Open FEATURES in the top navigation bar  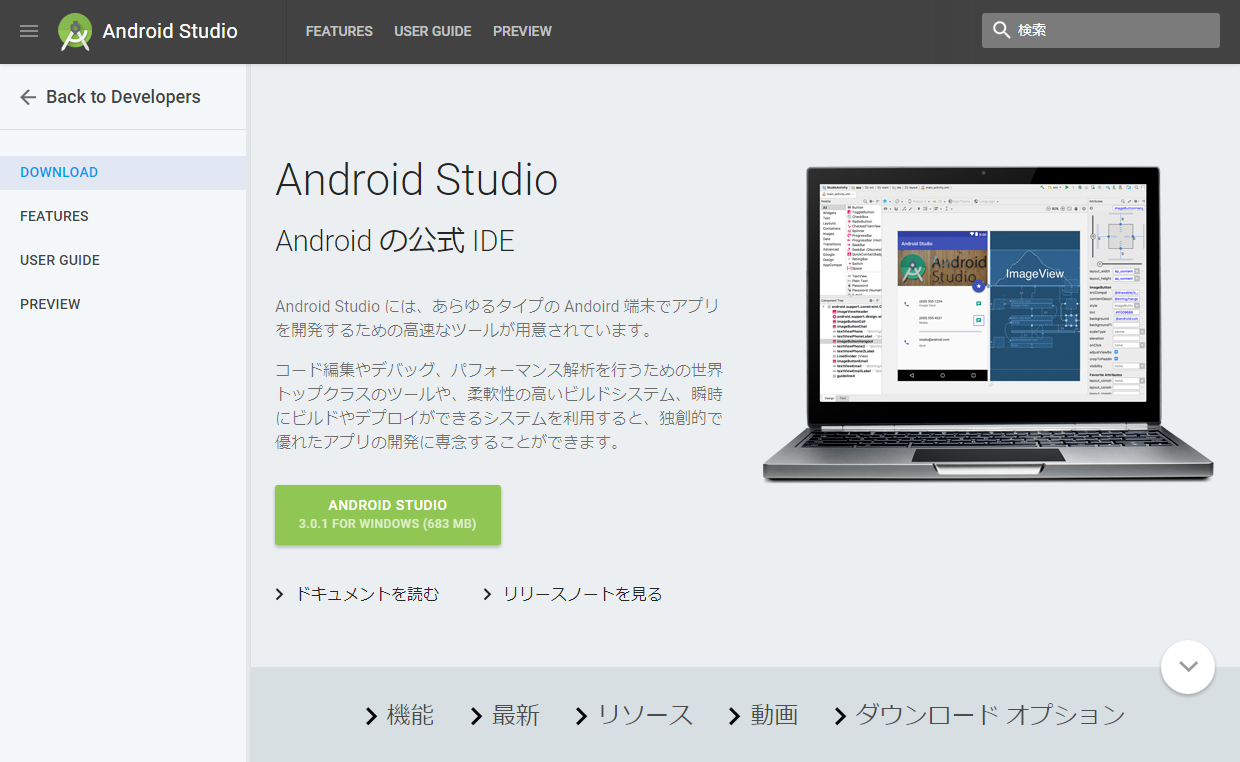point(339,31)
